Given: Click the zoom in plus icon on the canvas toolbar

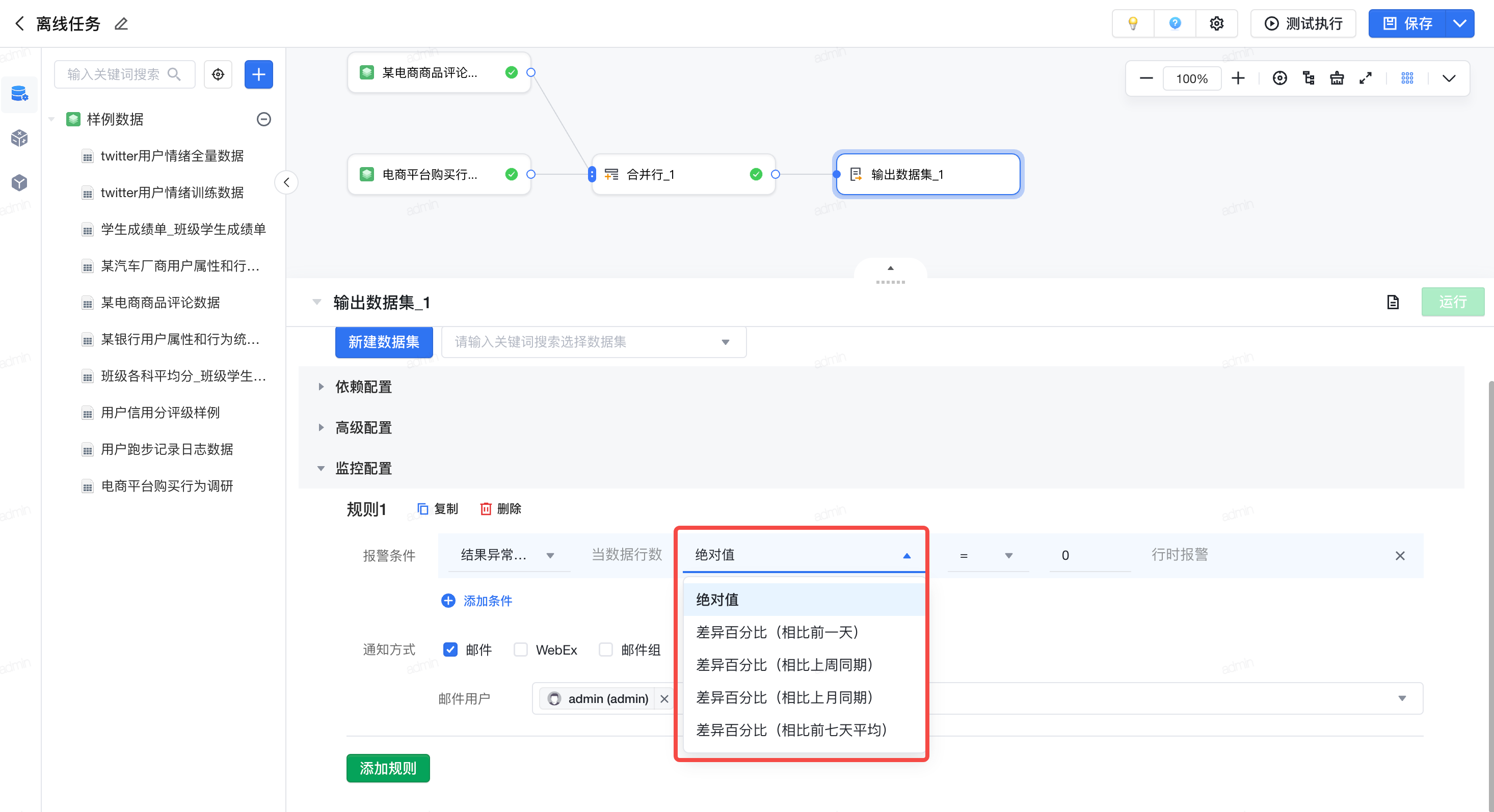Looking at the screenshot, I should 1238,78.
